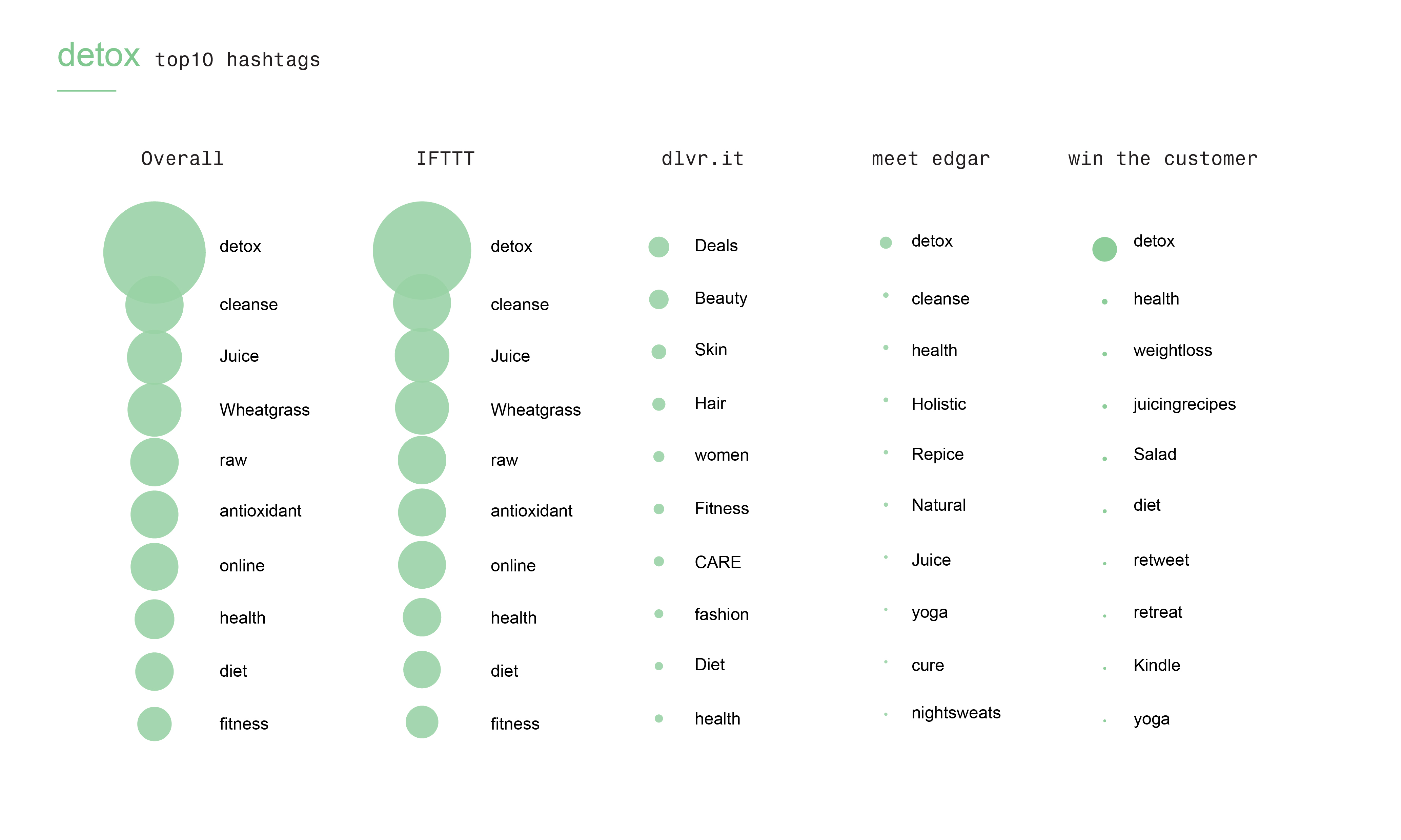Click the antioxidant label under IFTTT
This screenshot has width=1401, height=840.
click(531, 511)
